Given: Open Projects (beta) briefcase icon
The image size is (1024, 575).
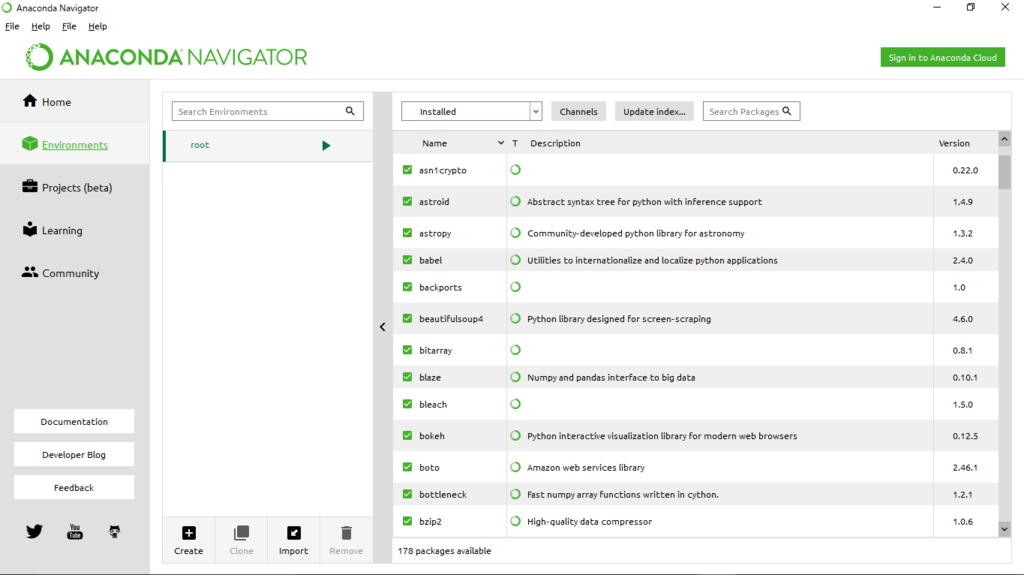Looking at the screenshot, I should [29, 186].
